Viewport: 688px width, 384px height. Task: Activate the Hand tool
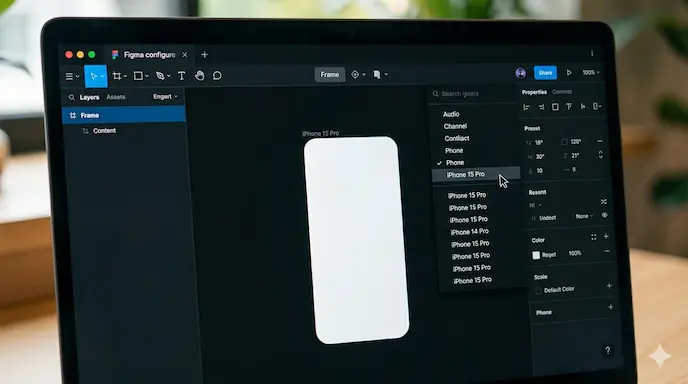coord(200,75)
